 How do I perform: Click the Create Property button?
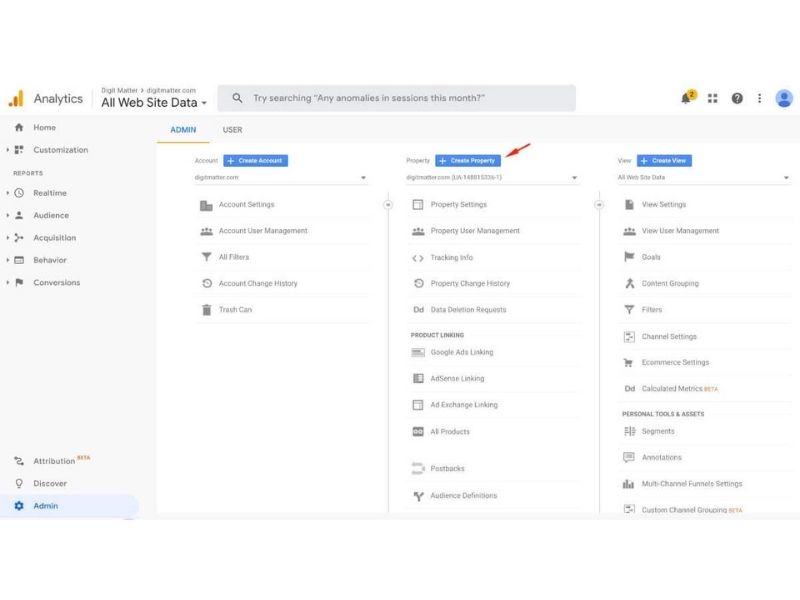pos(468,161)
